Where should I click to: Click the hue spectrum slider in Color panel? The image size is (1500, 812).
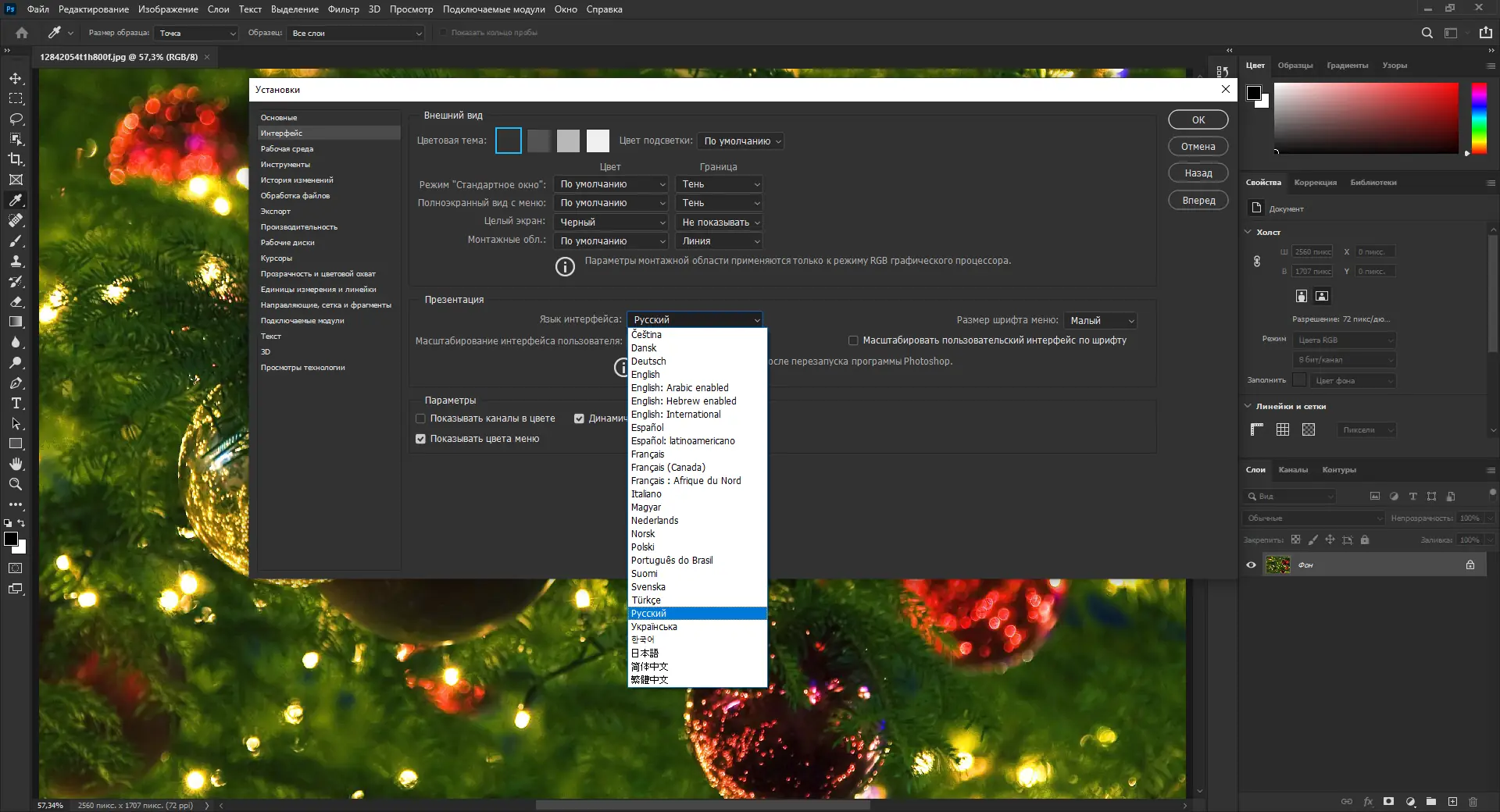pyautogui.click(x=1479, y=118)
